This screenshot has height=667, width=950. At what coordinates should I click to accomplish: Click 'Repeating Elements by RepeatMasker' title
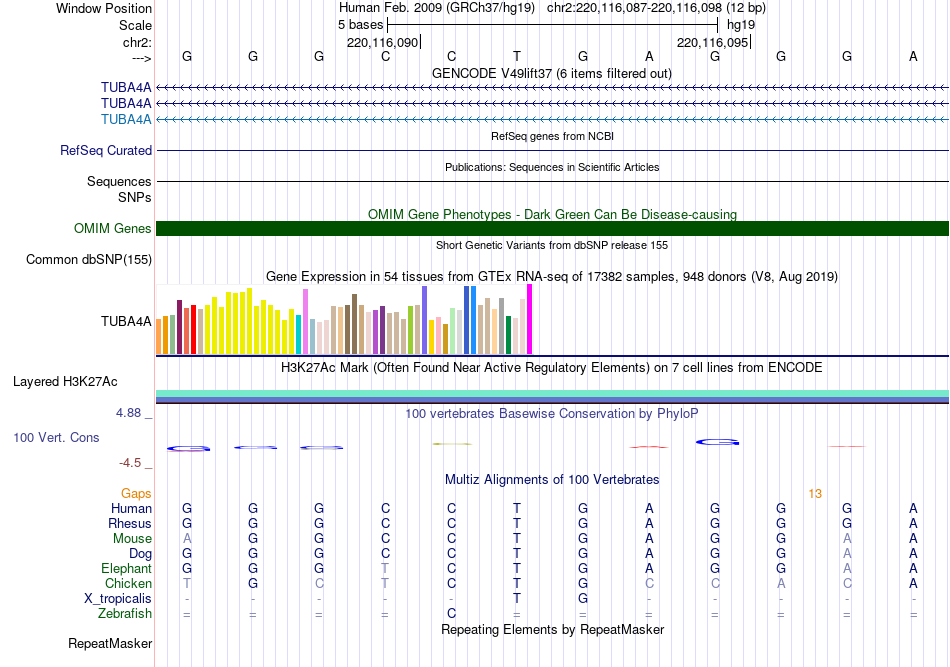tap(553, 629)
